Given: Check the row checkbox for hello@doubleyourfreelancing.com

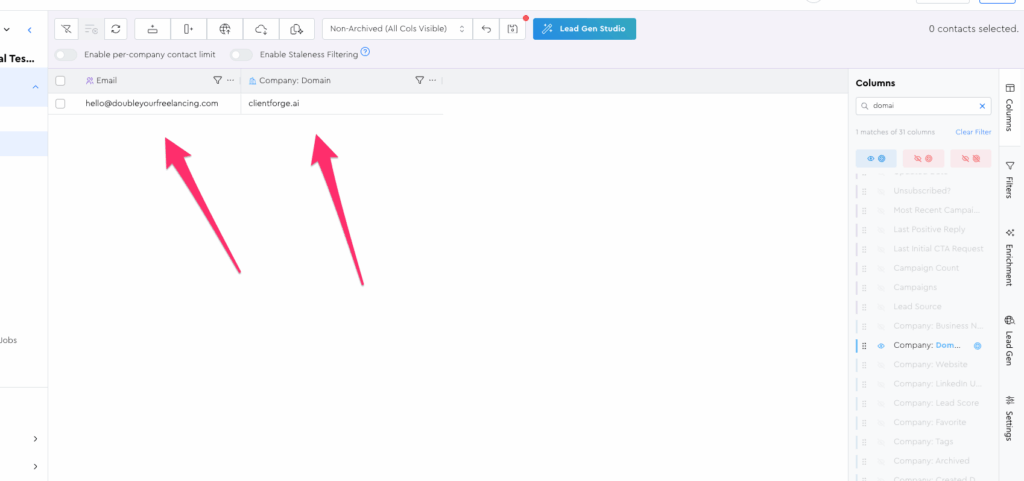Looking at the screenshot, I should [x=61, y=103].
